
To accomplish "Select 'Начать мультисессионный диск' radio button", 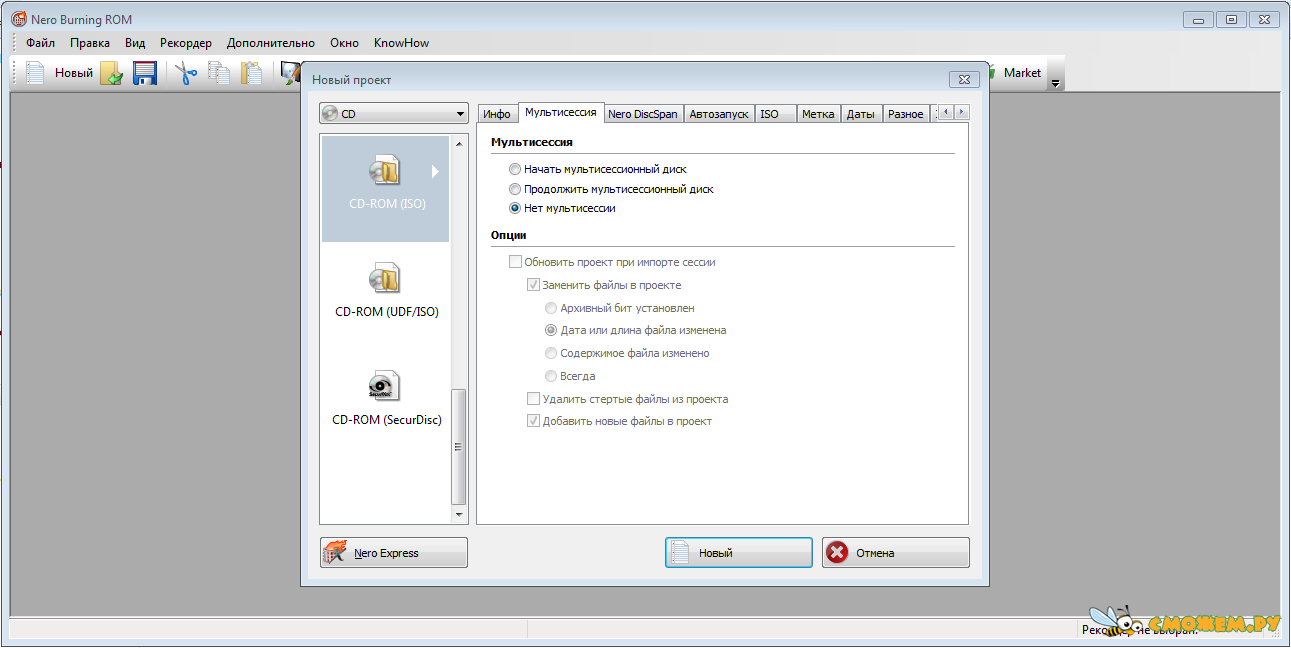I will [598, 169].
